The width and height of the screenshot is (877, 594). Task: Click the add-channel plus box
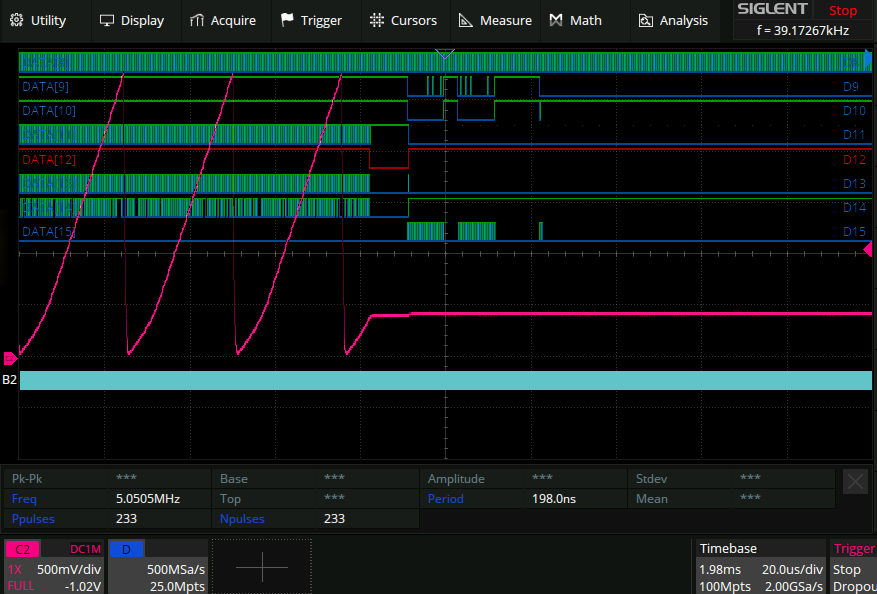(x=262, y=566)
